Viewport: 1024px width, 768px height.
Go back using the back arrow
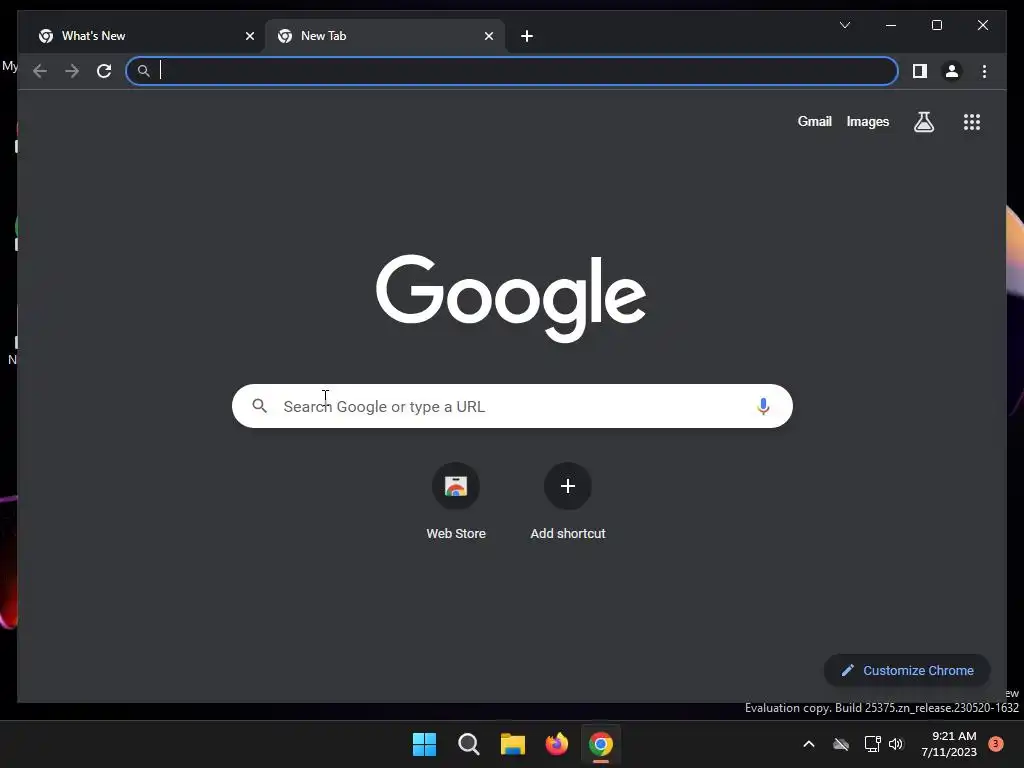(x=40, y=71)
